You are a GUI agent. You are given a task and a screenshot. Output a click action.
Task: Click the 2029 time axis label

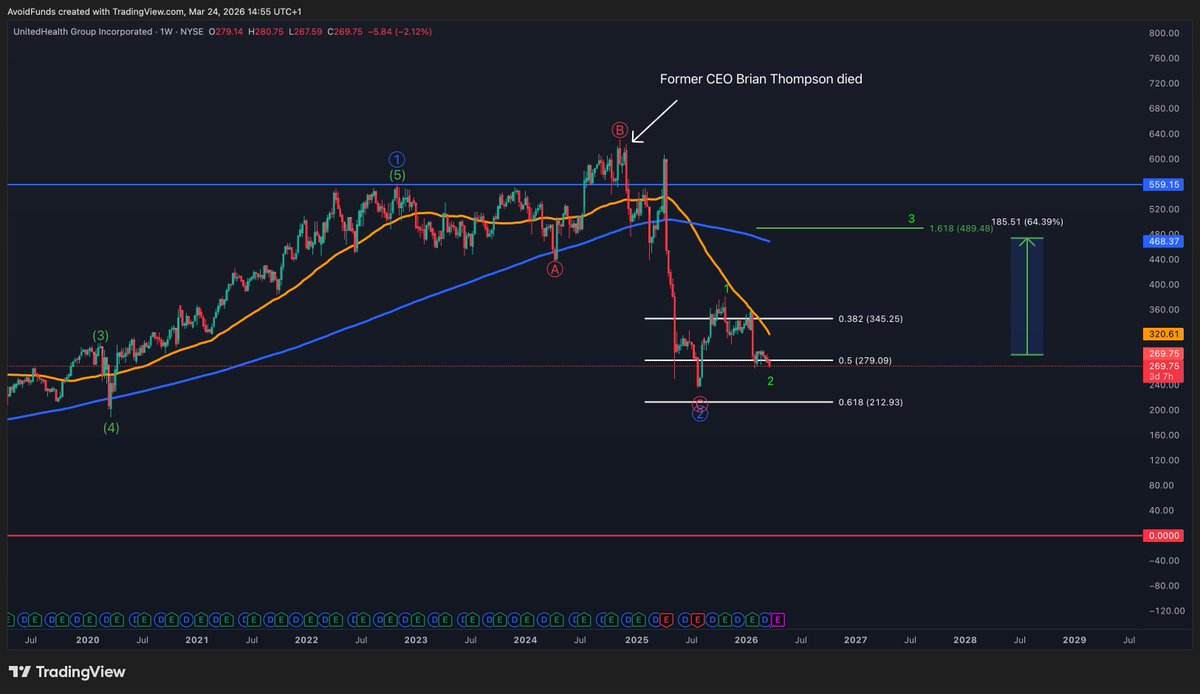pos(1073,638)
